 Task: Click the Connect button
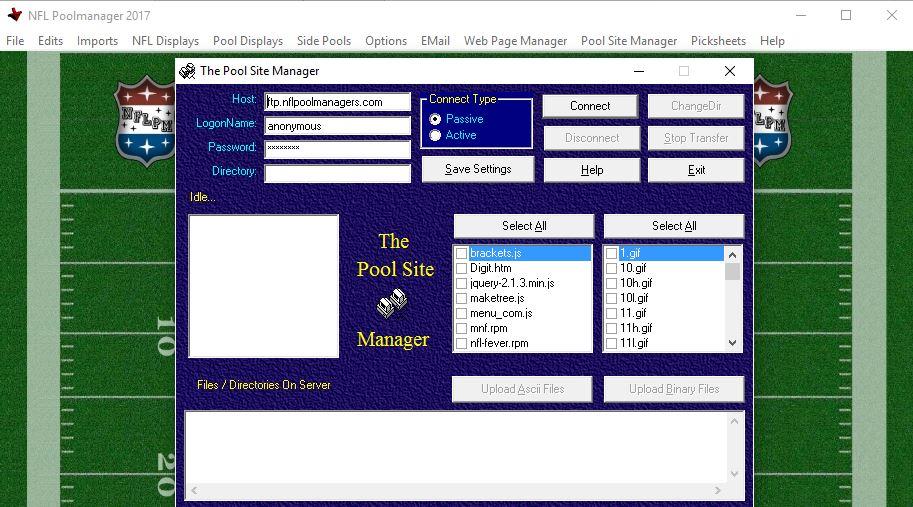[x=590, y=106]
